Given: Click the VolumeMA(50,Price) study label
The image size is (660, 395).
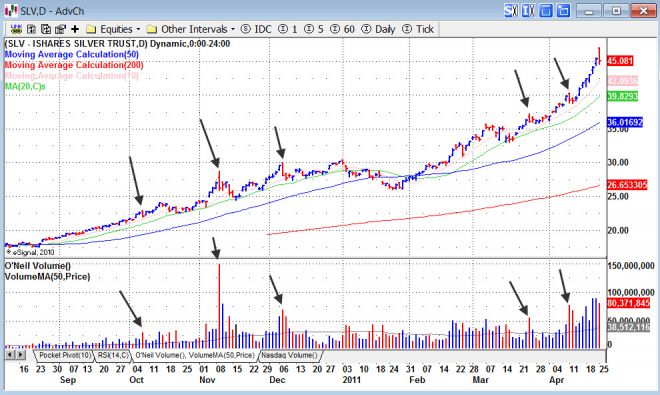Looking at the screenshot, I should pyautogui.click(x=48, y=277).
